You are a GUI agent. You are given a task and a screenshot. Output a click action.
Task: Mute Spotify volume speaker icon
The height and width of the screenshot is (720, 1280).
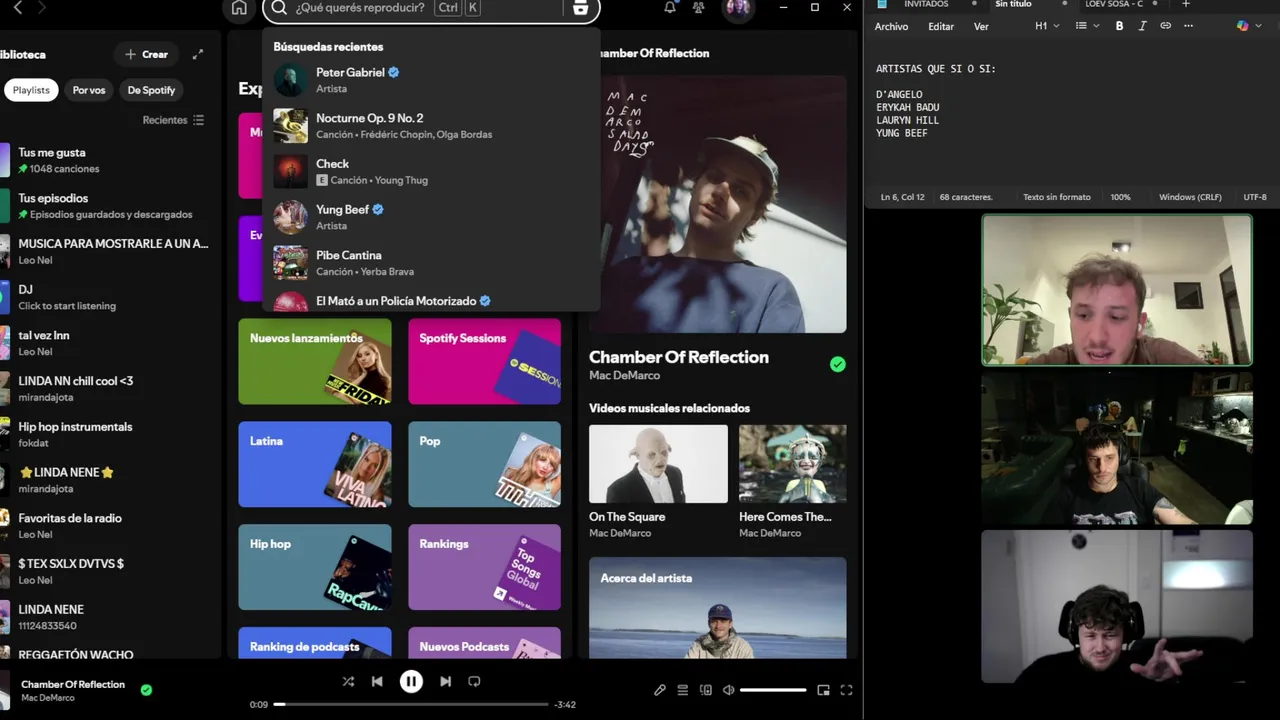(729, 690)
